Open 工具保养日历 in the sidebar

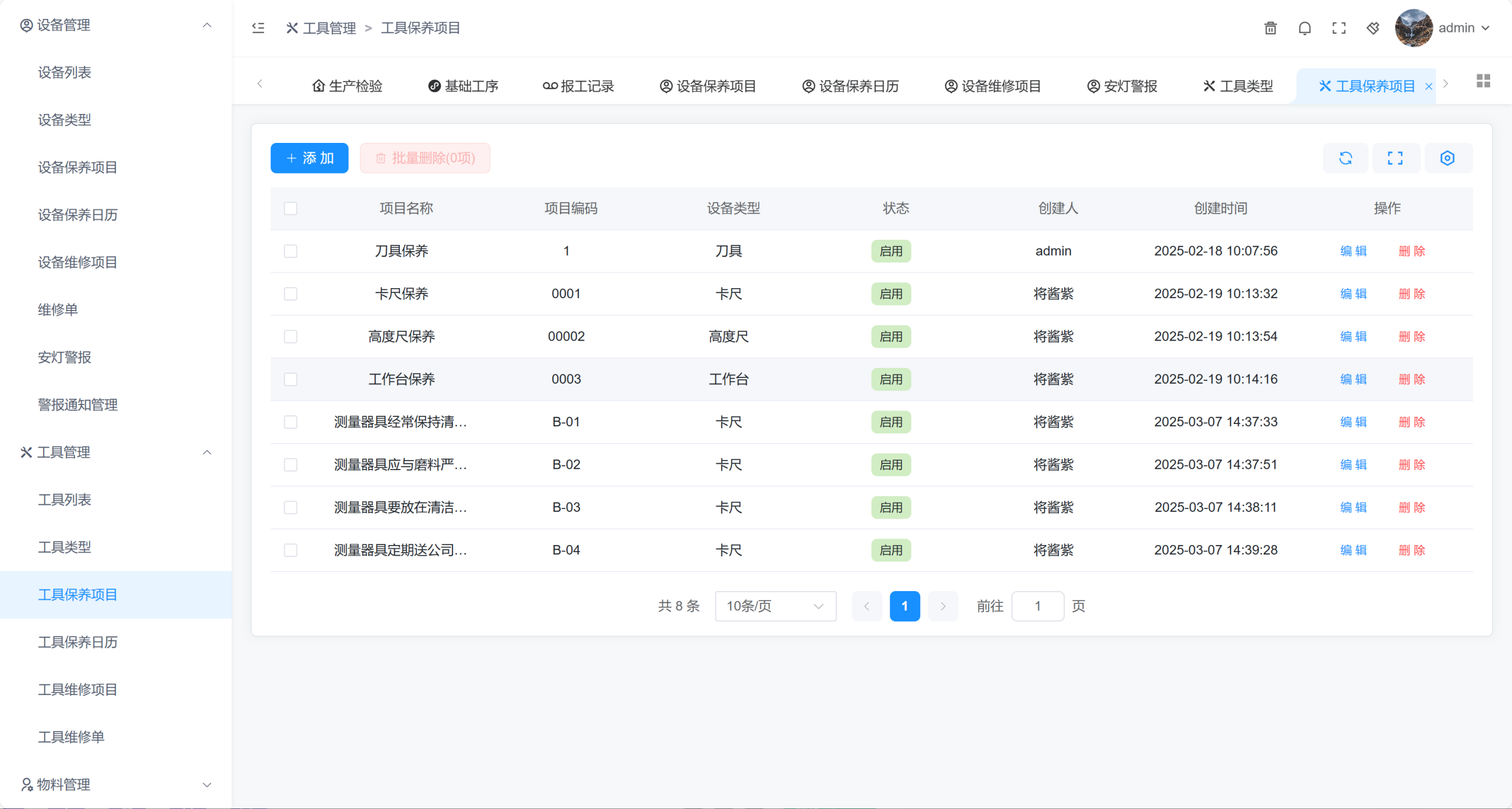[78, 642]
